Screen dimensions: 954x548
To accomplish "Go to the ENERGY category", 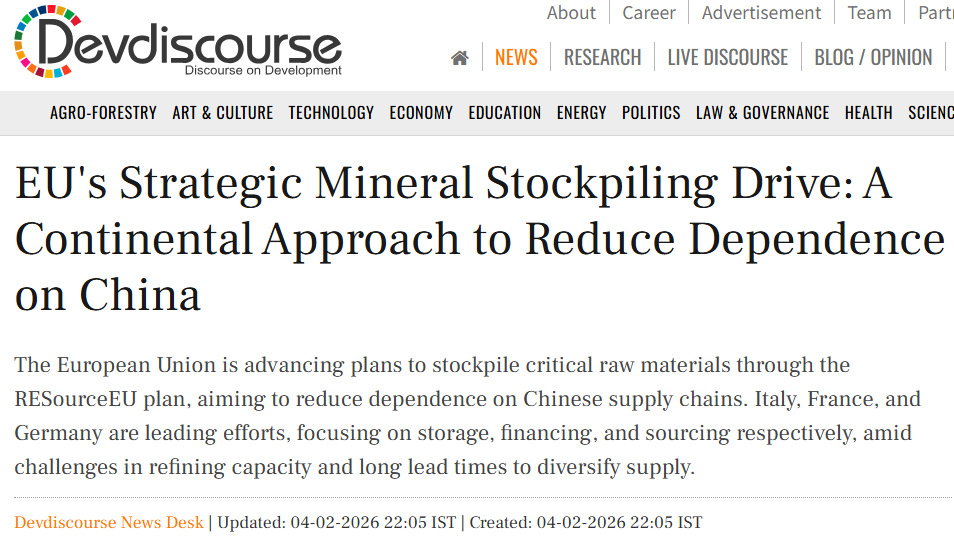I will click(x=581, y=113).
